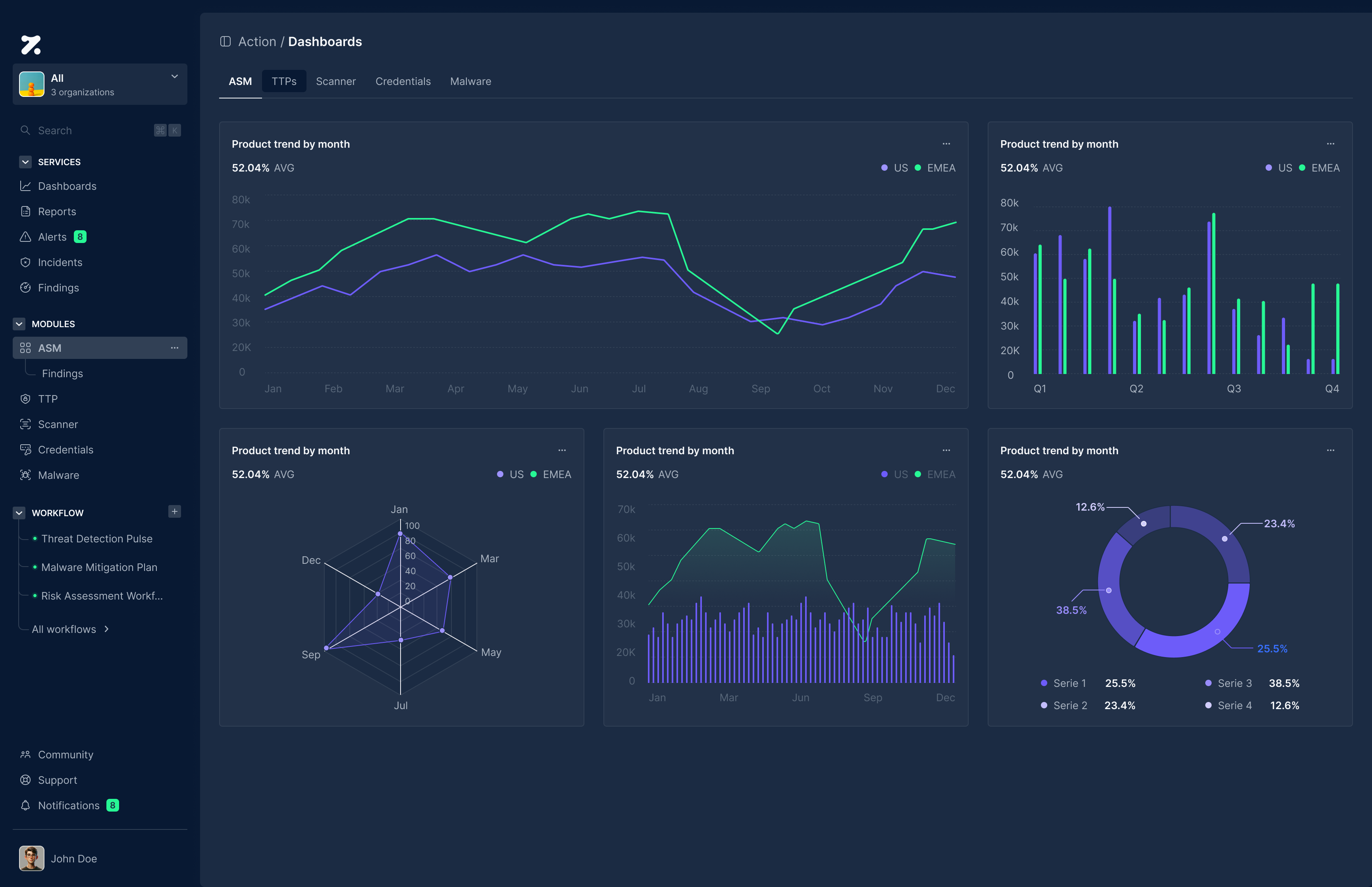The image size is (1372, 887).
Task: Toggle US series in line chart legend
Action: (x=894, y=168)
